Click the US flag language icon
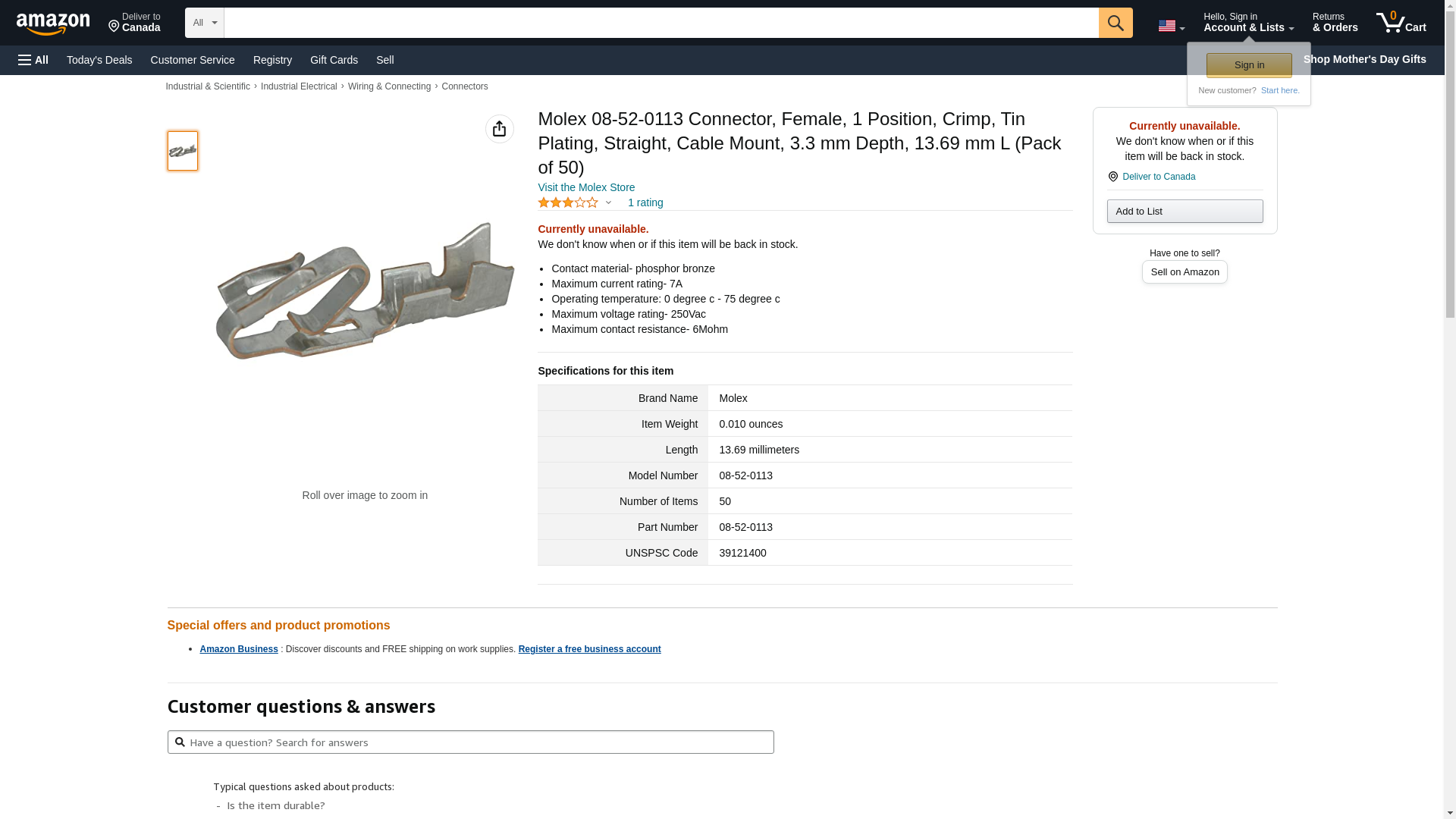 (x=1167, y=26)
